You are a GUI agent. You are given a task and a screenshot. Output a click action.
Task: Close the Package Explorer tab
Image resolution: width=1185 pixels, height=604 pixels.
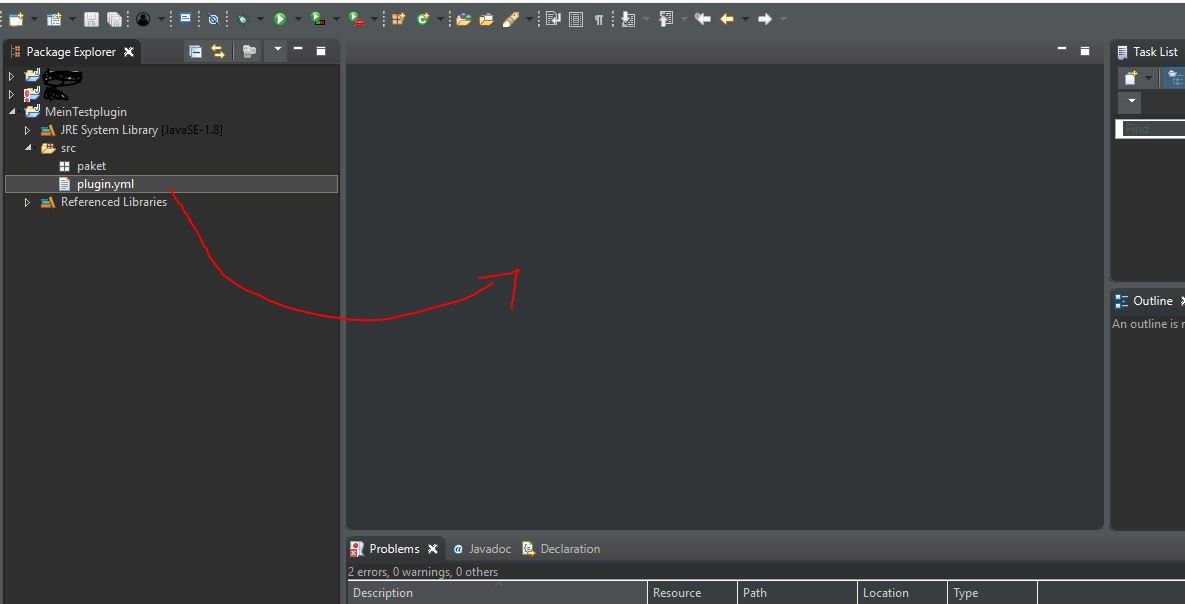point(129,51)
